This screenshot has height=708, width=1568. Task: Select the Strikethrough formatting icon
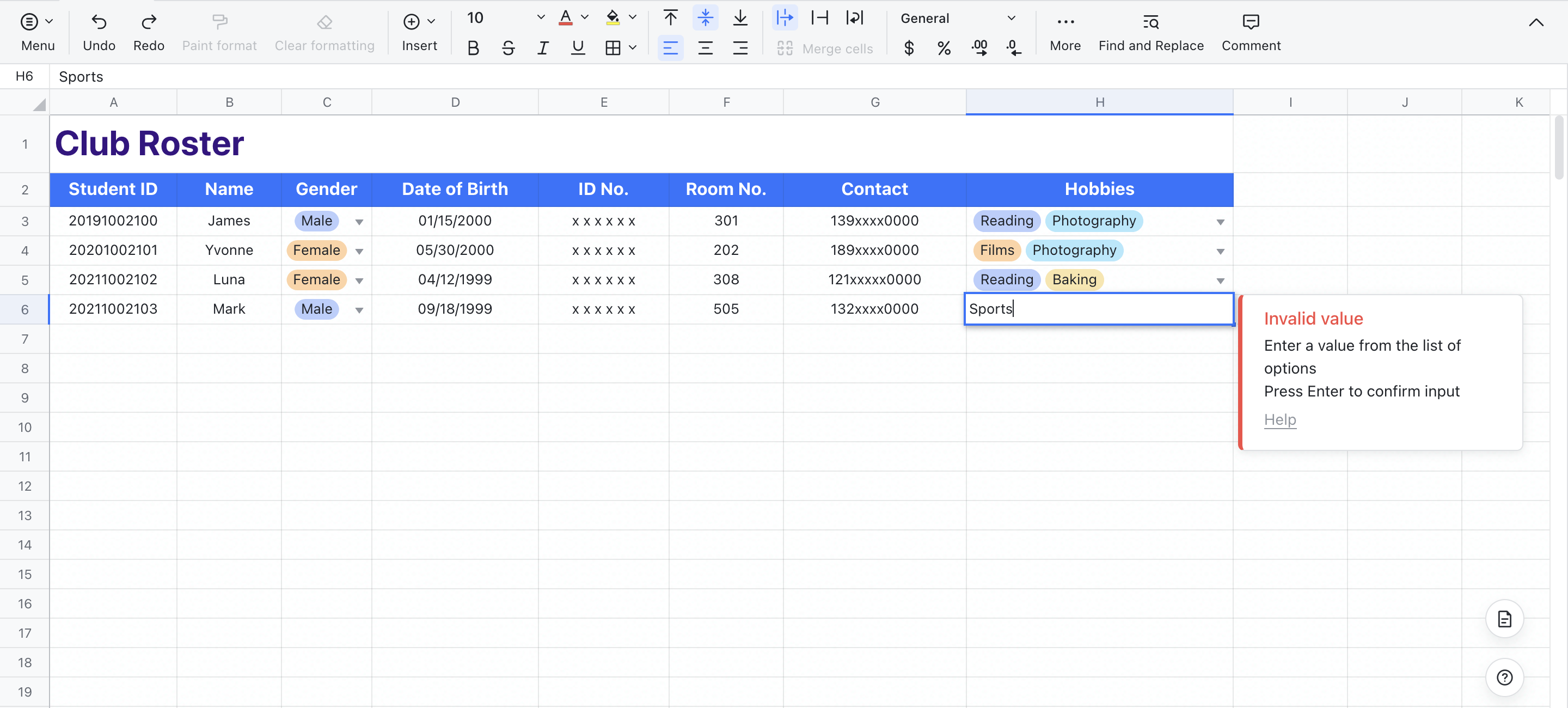(509, 47)
